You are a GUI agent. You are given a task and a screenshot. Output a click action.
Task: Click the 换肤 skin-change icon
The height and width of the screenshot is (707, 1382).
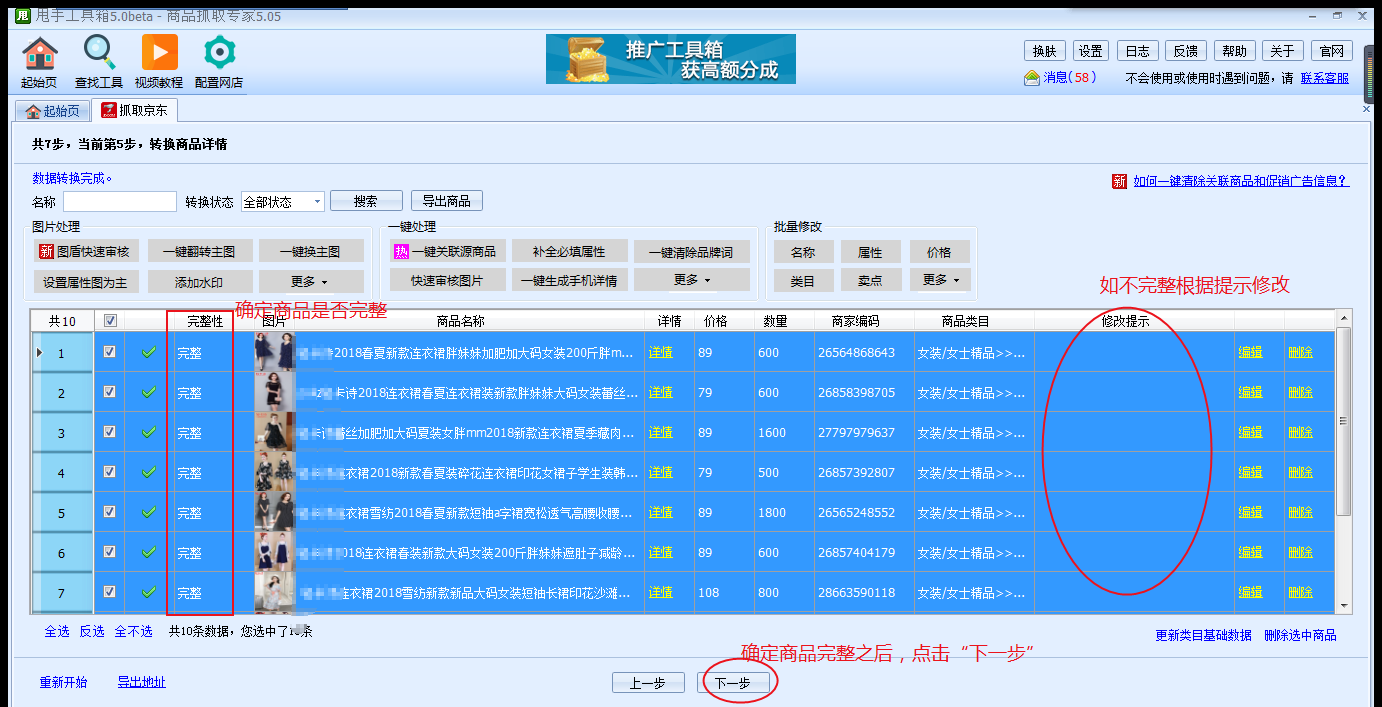click(x=1043, y=50)
